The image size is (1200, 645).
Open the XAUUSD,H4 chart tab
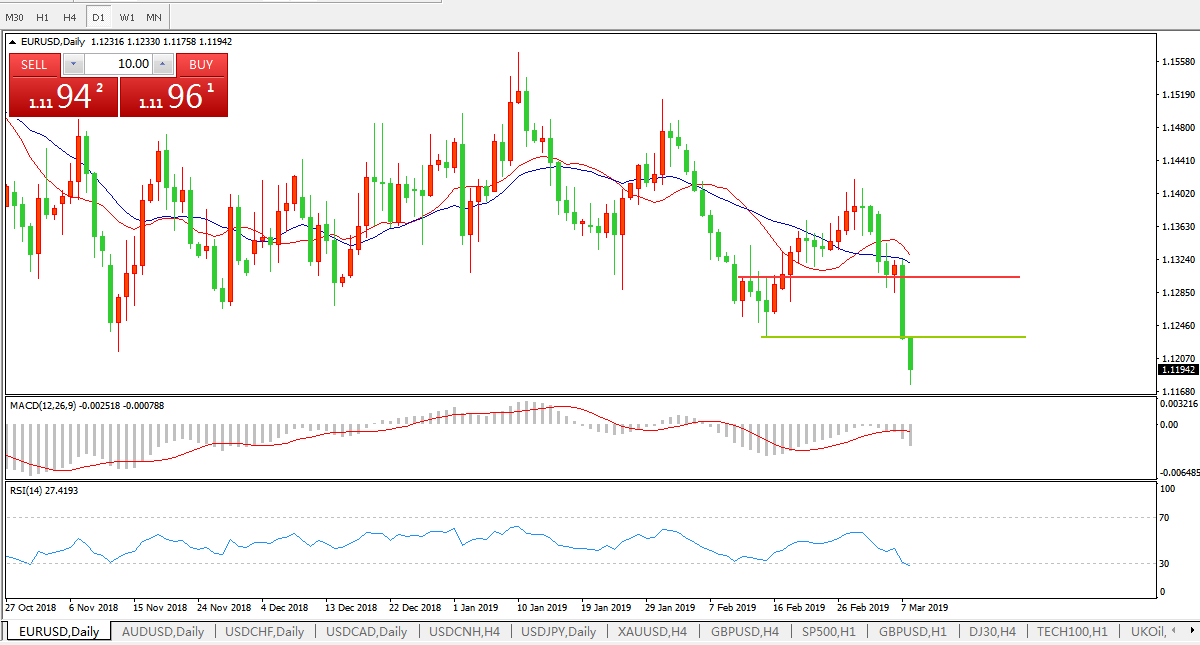[652, 631]
